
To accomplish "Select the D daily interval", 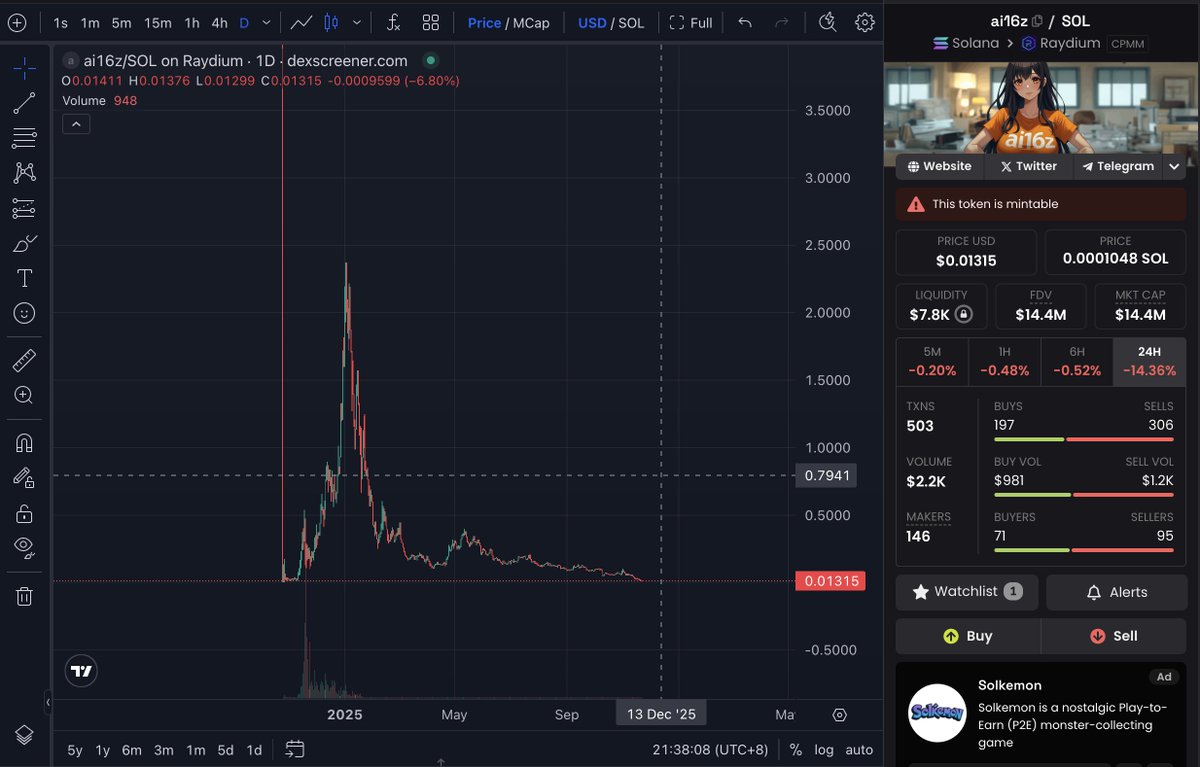I will click(x=244, y=22).
